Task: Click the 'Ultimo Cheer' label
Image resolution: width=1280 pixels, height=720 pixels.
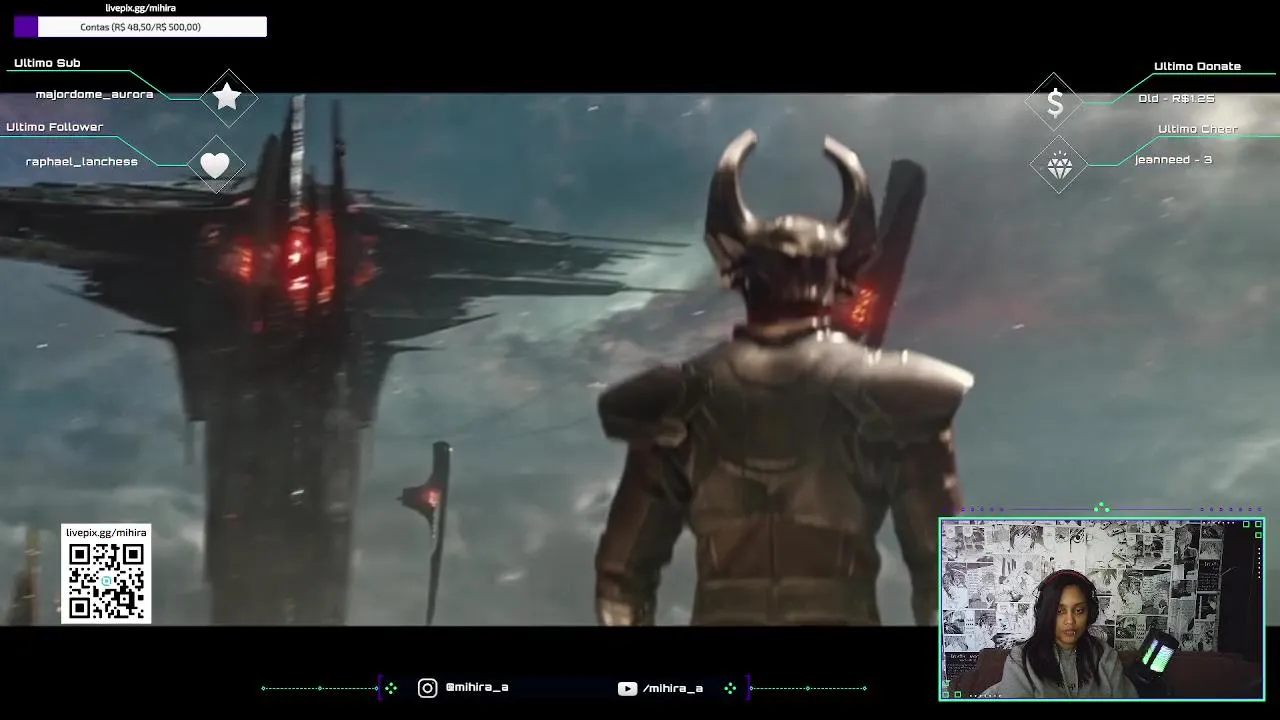Action: tap(1198, 129)
